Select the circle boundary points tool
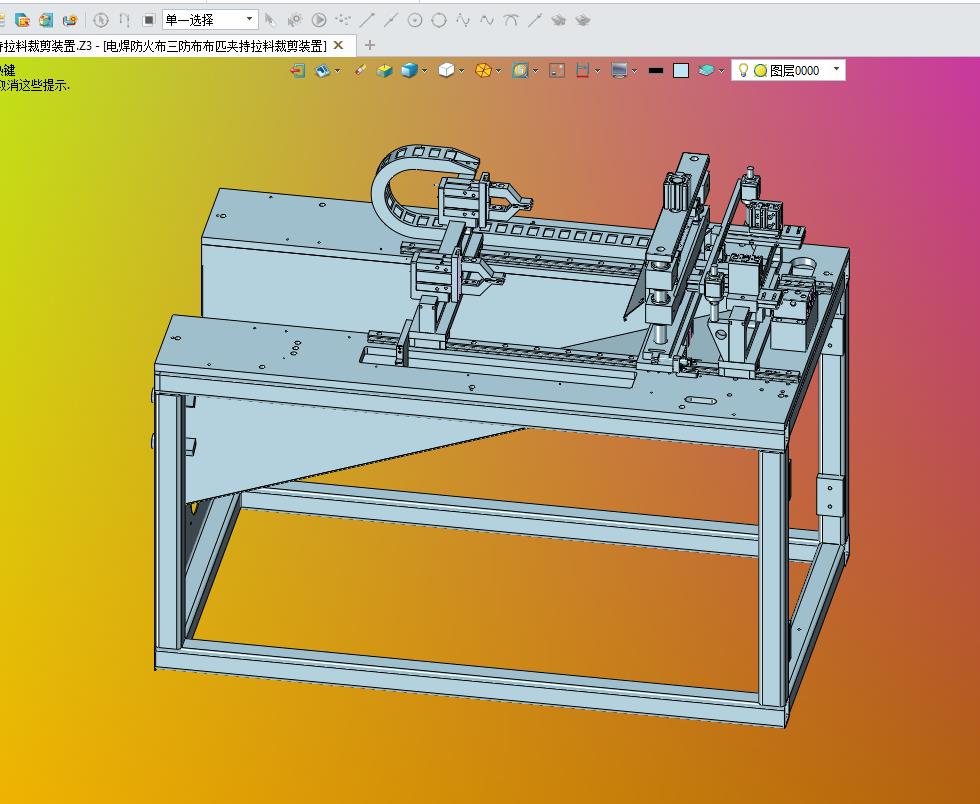 439,20
